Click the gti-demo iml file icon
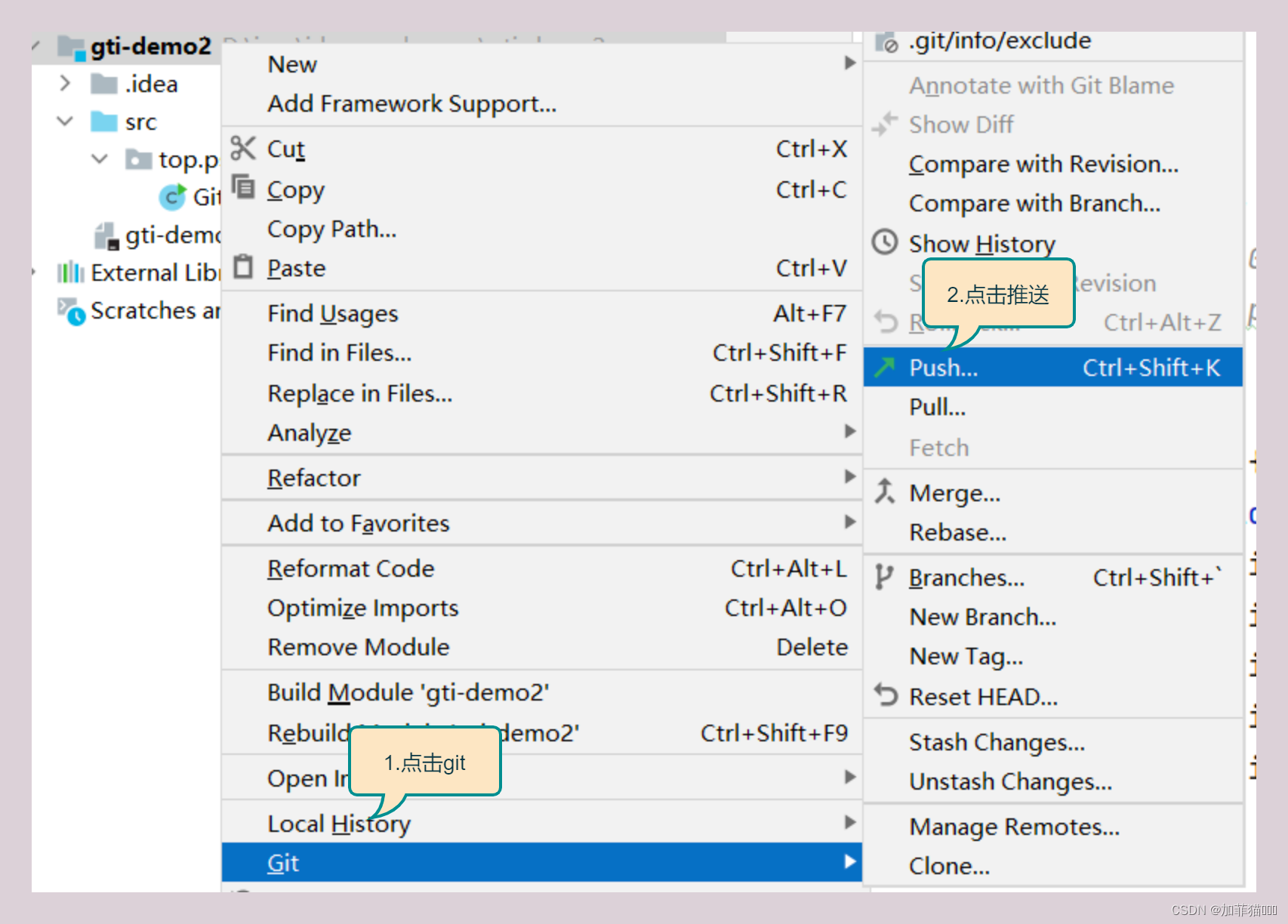1288x924 pixels. click(106, 236)
